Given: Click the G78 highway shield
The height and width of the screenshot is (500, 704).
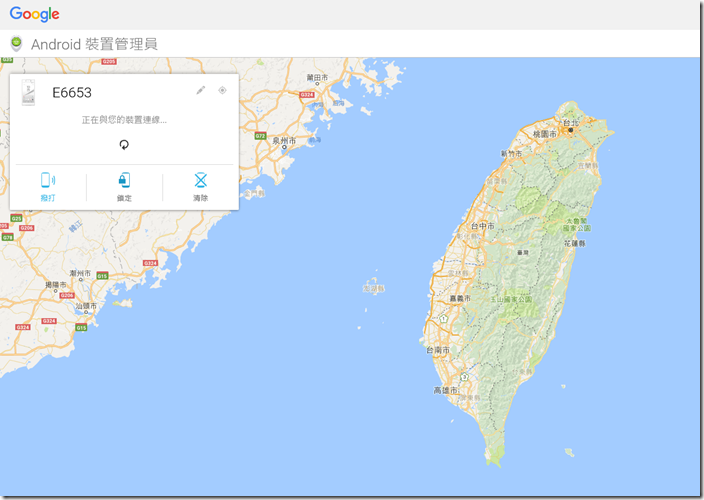Looking at the screenshot, I should (8, 237).
